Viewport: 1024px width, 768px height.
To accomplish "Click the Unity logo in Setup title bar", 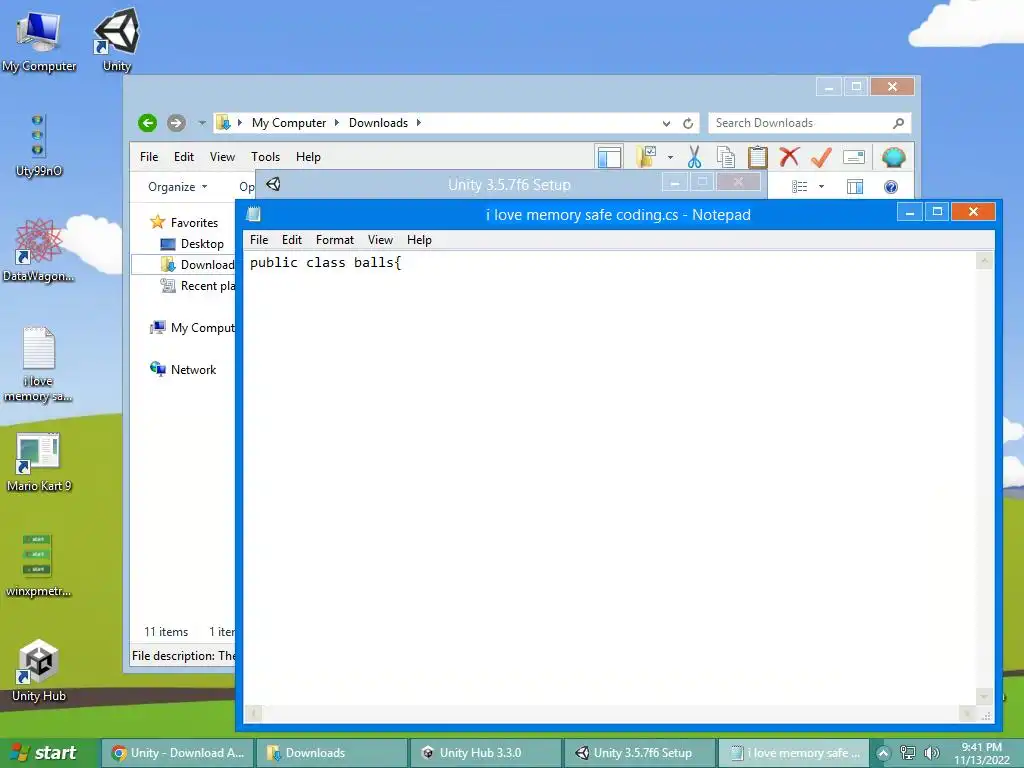I will coord(274,184).
